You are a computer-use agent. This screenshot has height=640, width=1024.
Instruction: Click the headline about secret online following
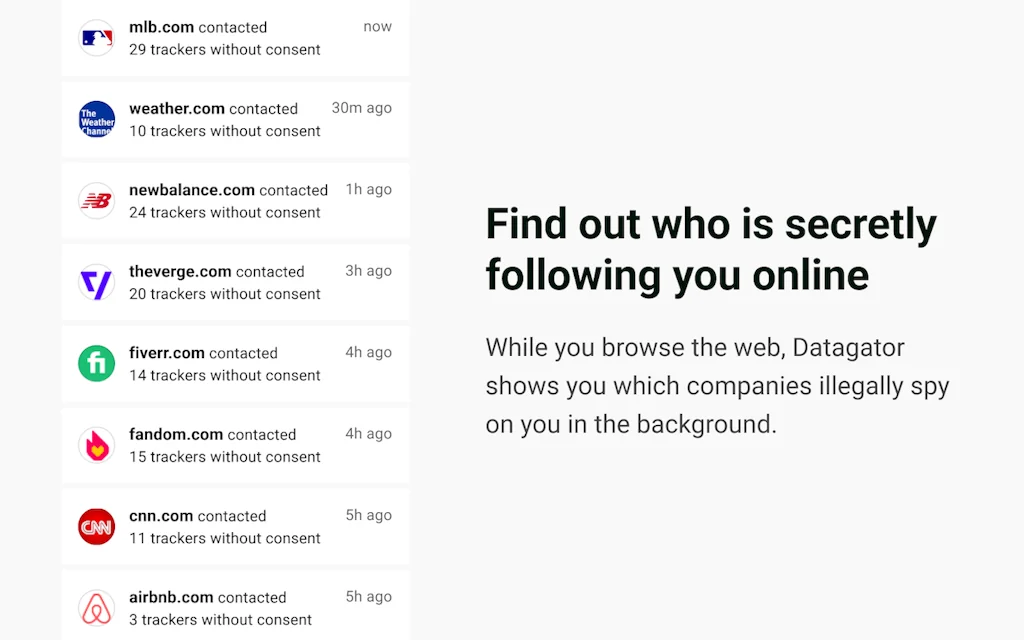coord(711,249)
